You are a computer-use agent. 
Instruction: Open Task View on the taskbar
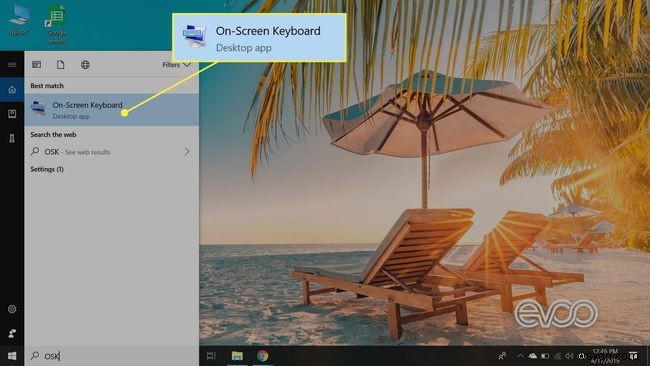211,356
